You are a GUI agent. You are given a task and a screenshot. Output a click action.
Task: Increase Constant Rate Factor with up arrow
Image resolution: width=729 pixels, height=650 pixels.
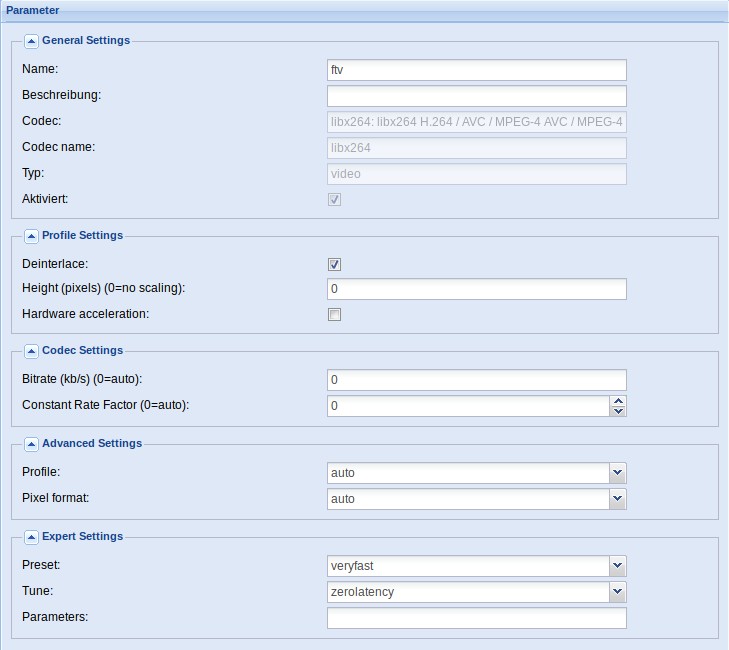click(618, 401)
